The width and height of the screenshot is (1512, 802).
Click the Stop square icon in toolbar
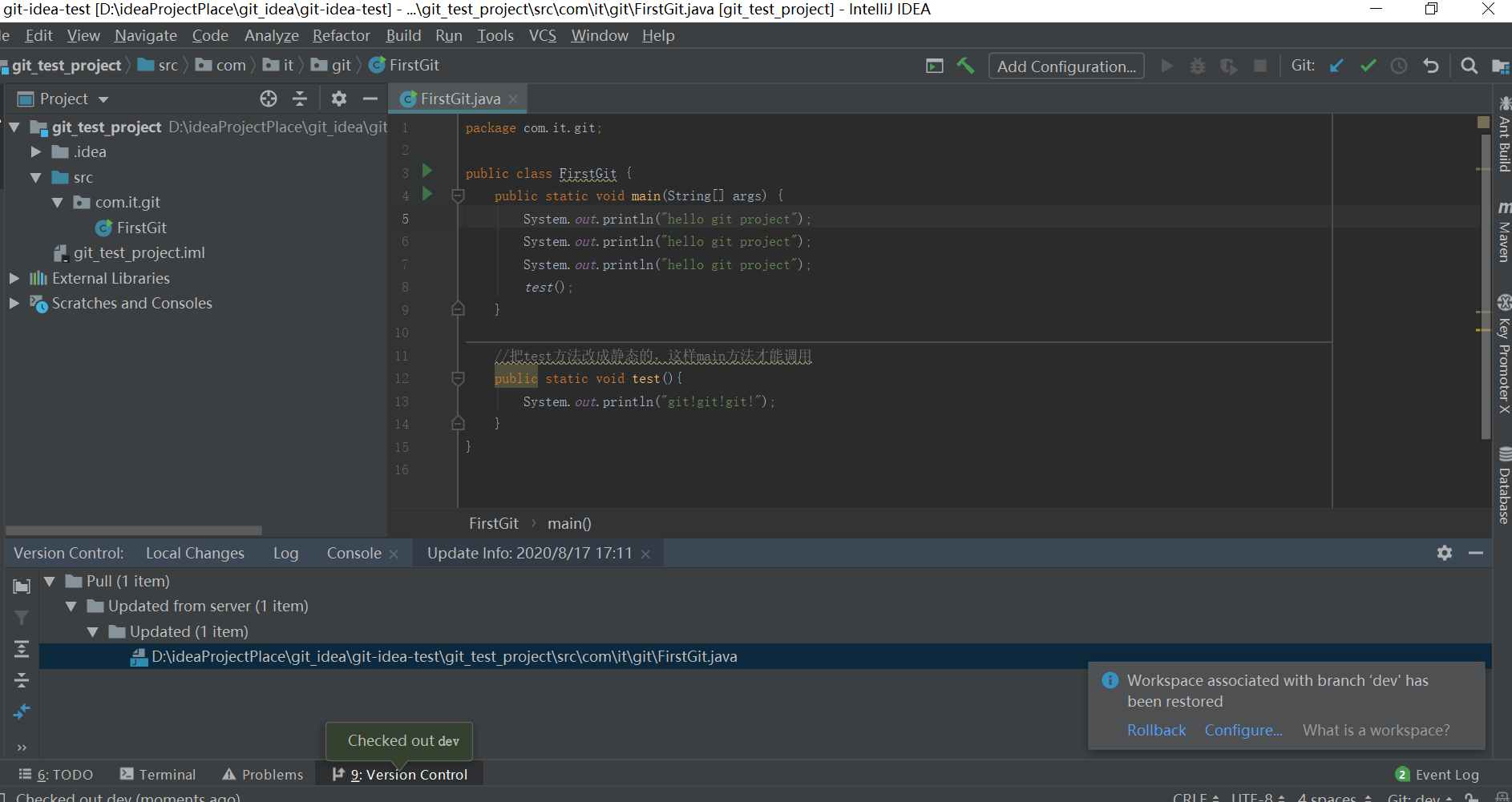click(1260, 66)
